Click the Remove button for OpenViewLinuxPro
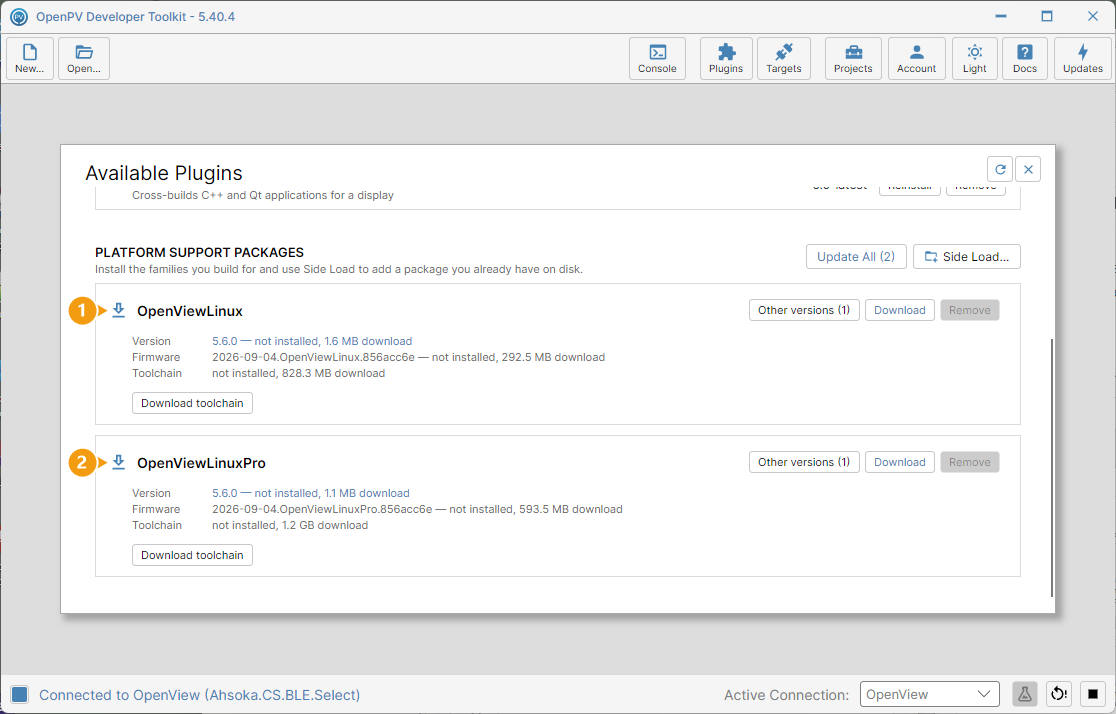The height and width of the screenshot is (714, 1116). [969, 463]
